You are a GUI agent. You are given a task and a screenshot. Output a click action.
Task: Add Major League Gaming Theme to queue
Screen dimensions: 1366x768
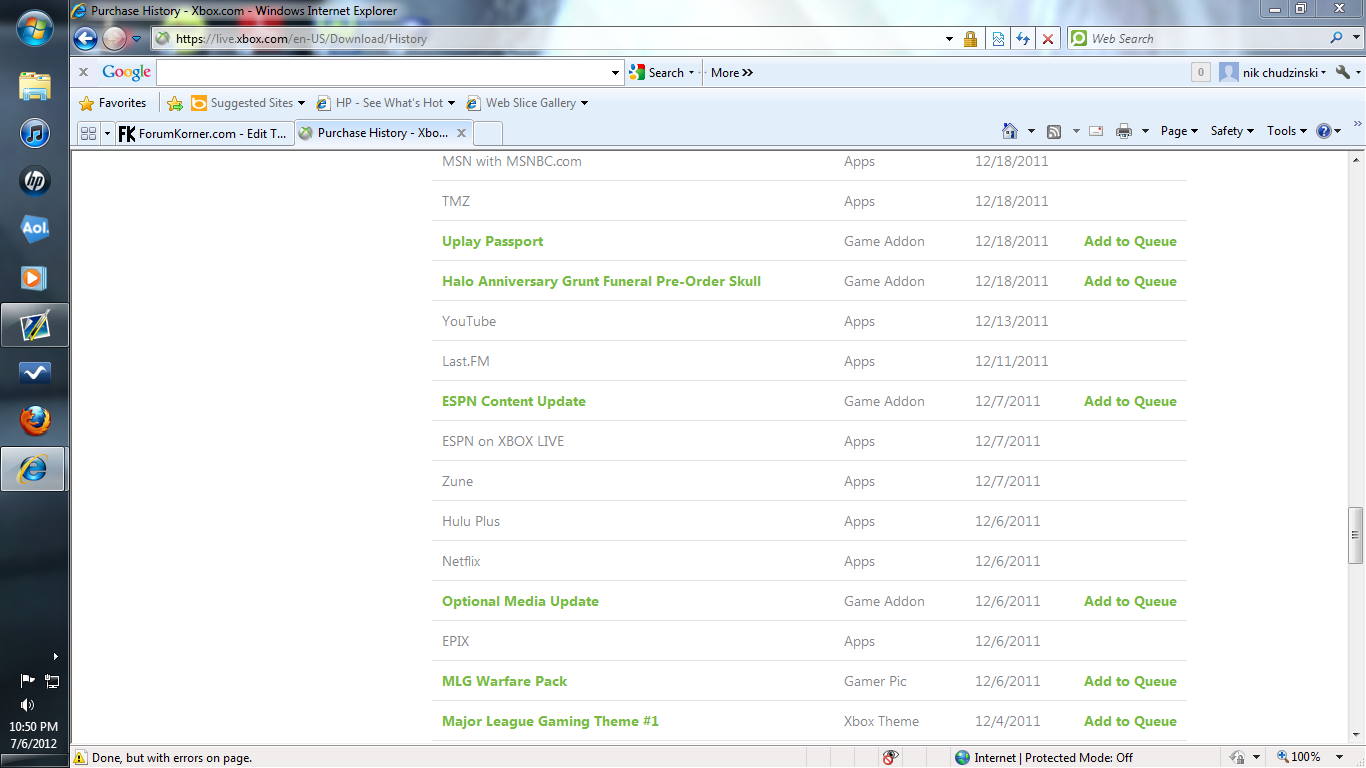(x=1130, y=721)
